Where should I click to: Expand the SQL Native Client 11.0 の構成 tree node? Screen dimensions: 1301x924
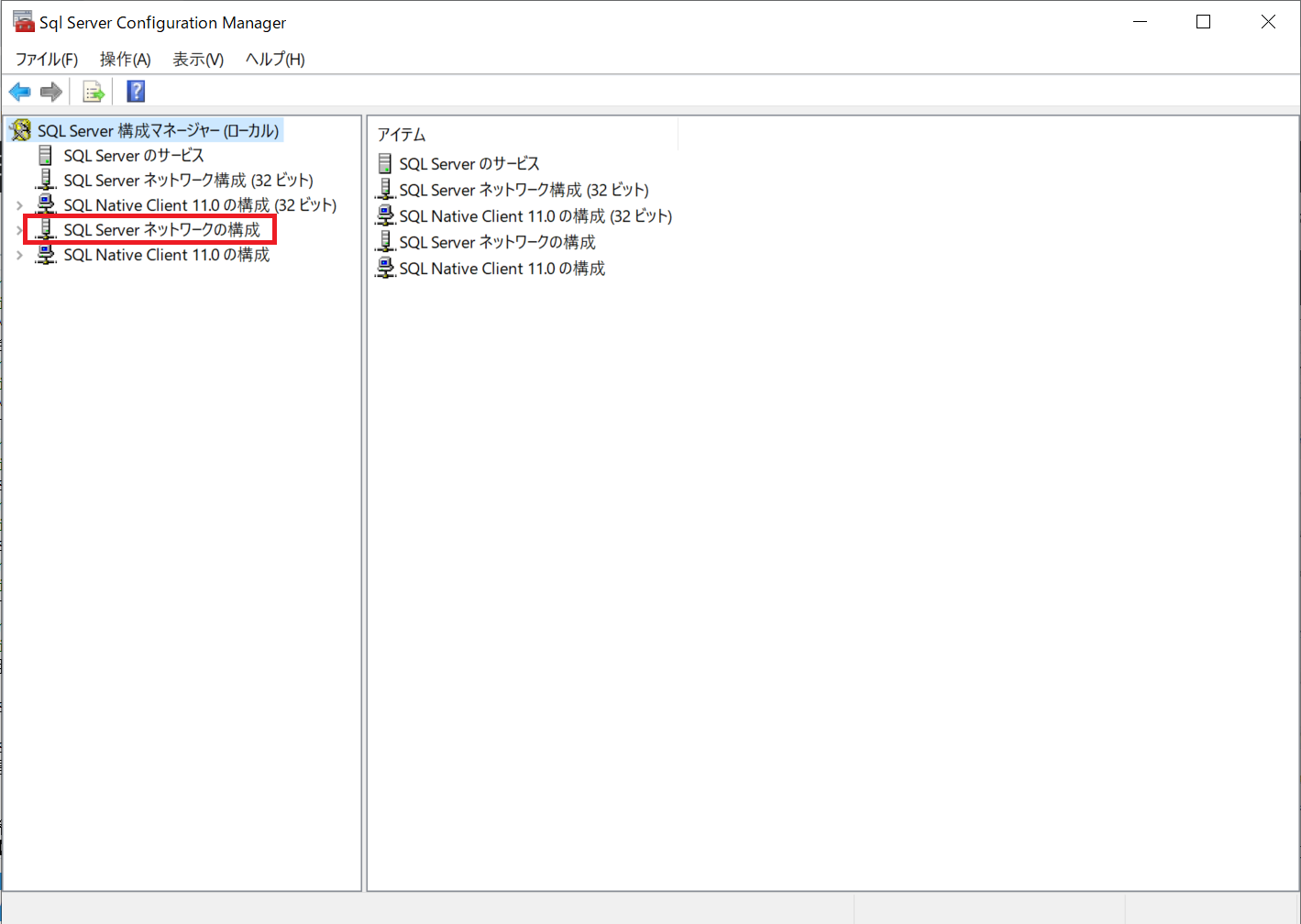(19, 255)
